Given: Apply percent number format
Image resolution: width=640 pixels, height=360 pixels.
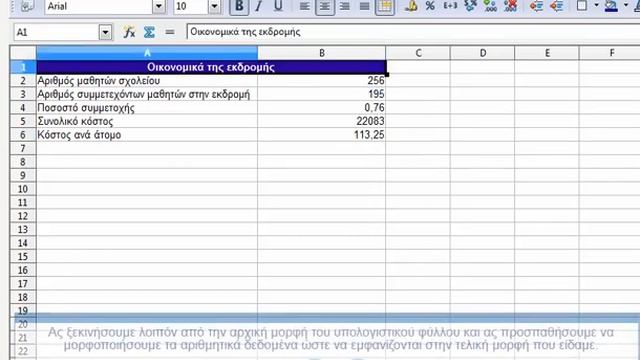Looking at the screenshot, I should click(x=430, y=6).
